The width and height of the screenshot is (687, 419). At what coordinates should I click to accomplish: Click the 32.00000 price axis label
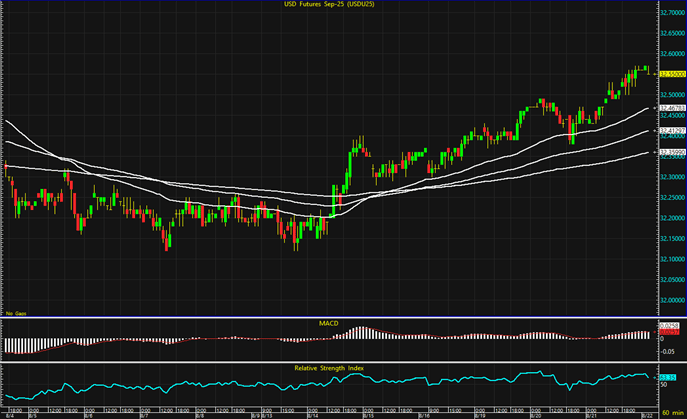[x=671, y=298]
